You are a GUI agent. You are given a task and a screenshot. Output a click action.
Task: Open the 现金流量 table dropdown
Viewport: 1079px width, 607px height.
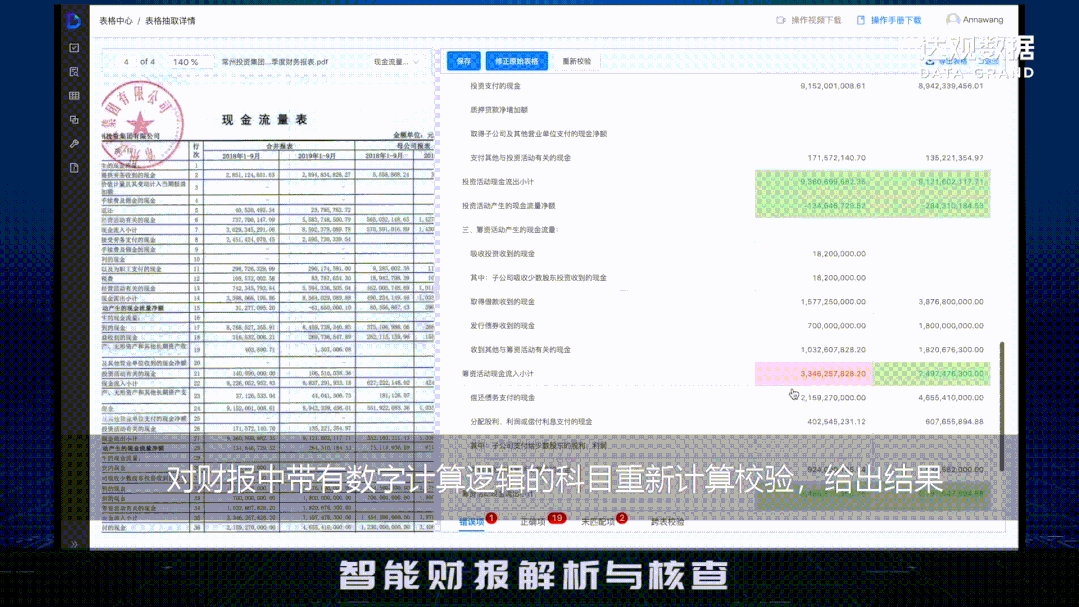(396, 62)
